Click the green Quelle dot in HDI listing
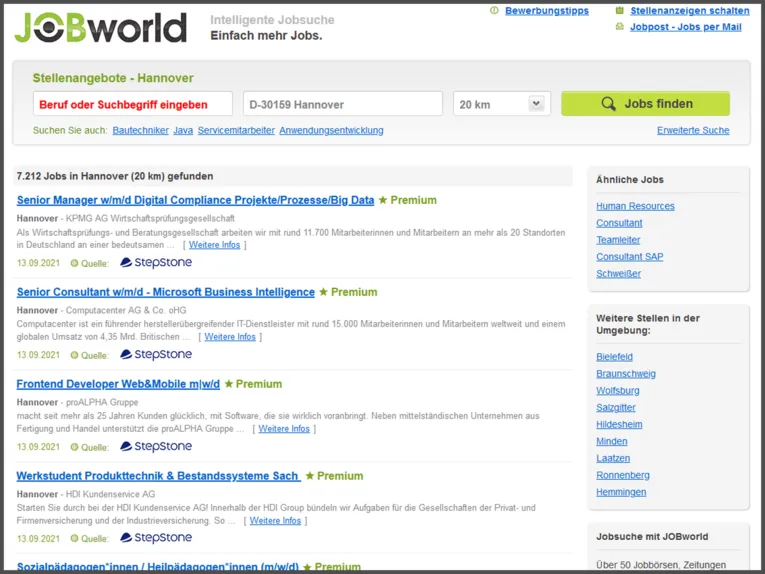 (74, 538)
